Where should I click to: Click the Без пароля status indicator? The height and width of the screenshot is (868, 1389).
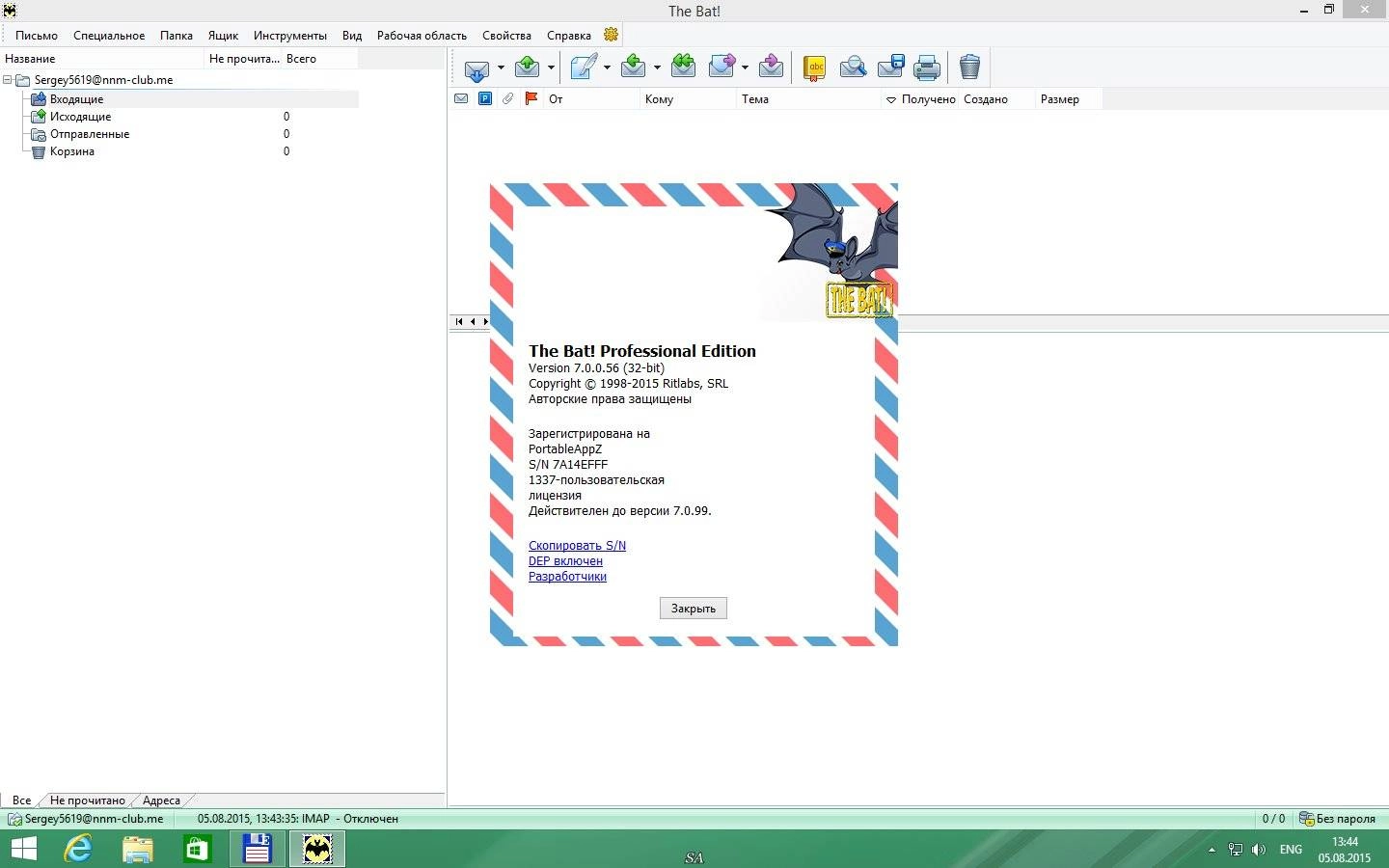coord(1338,819)
